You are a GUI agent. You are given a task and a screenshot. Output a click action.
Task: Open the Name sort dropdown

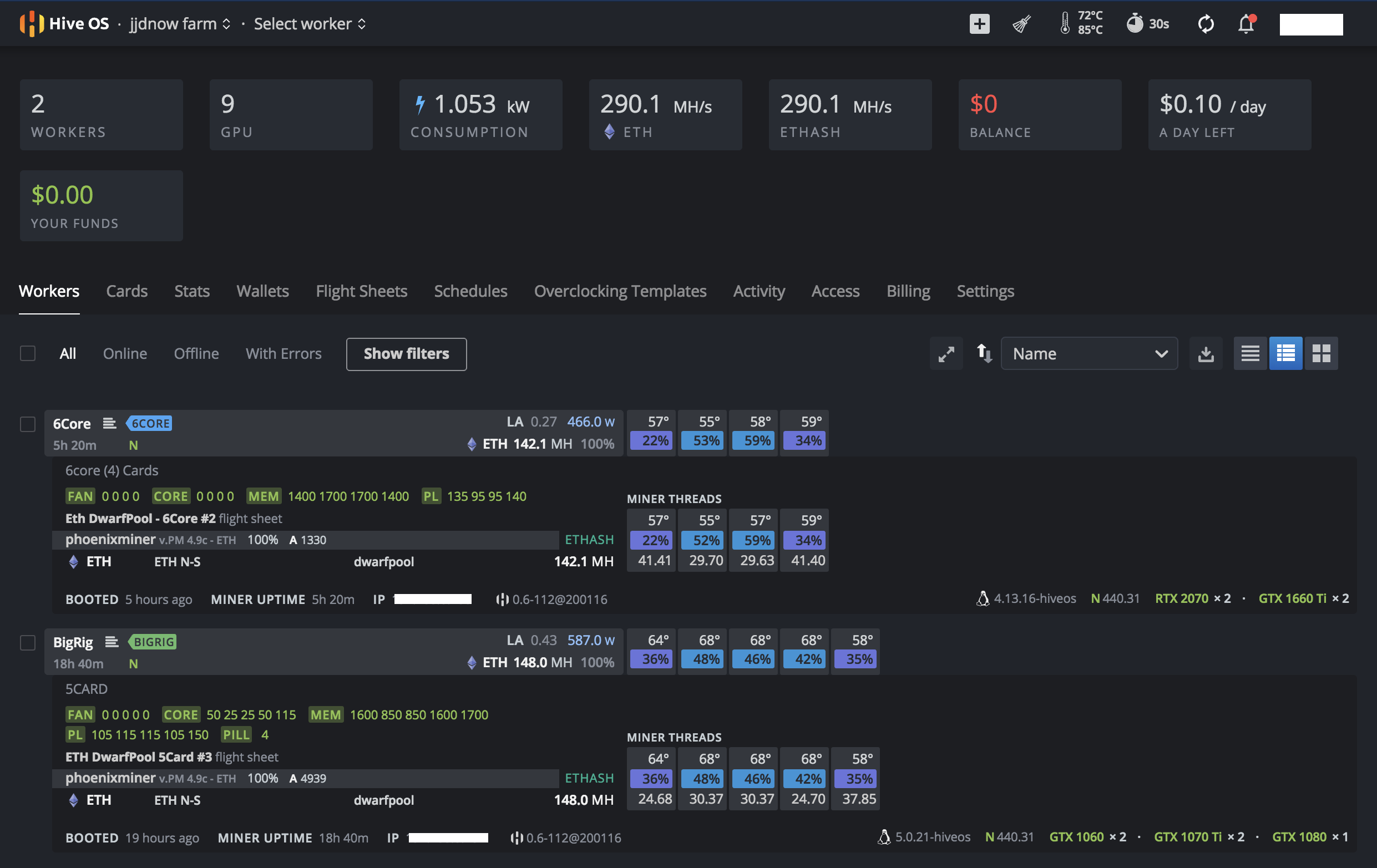(x=1090, y=353)
